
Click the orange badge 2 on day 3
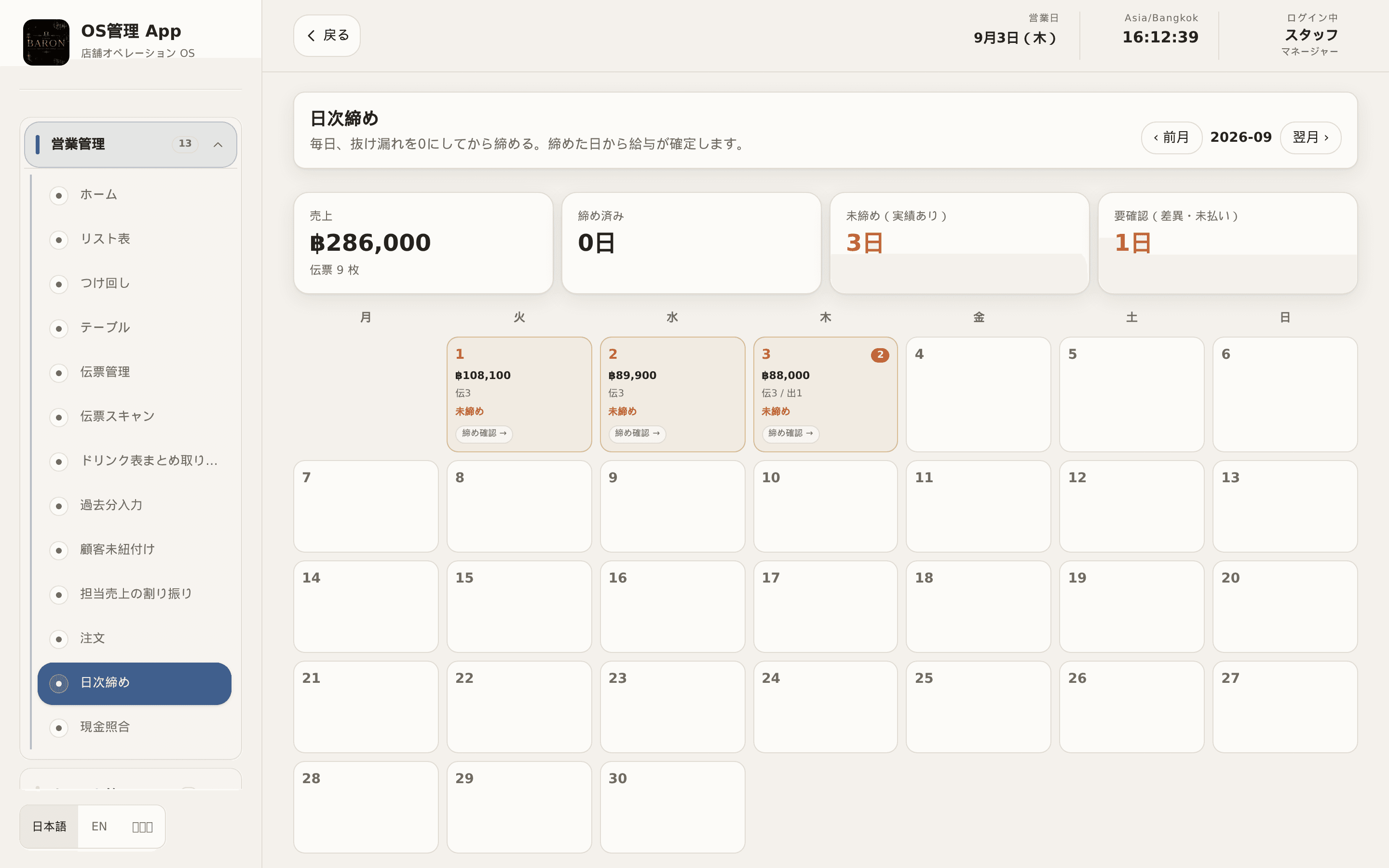click(880, 355)
